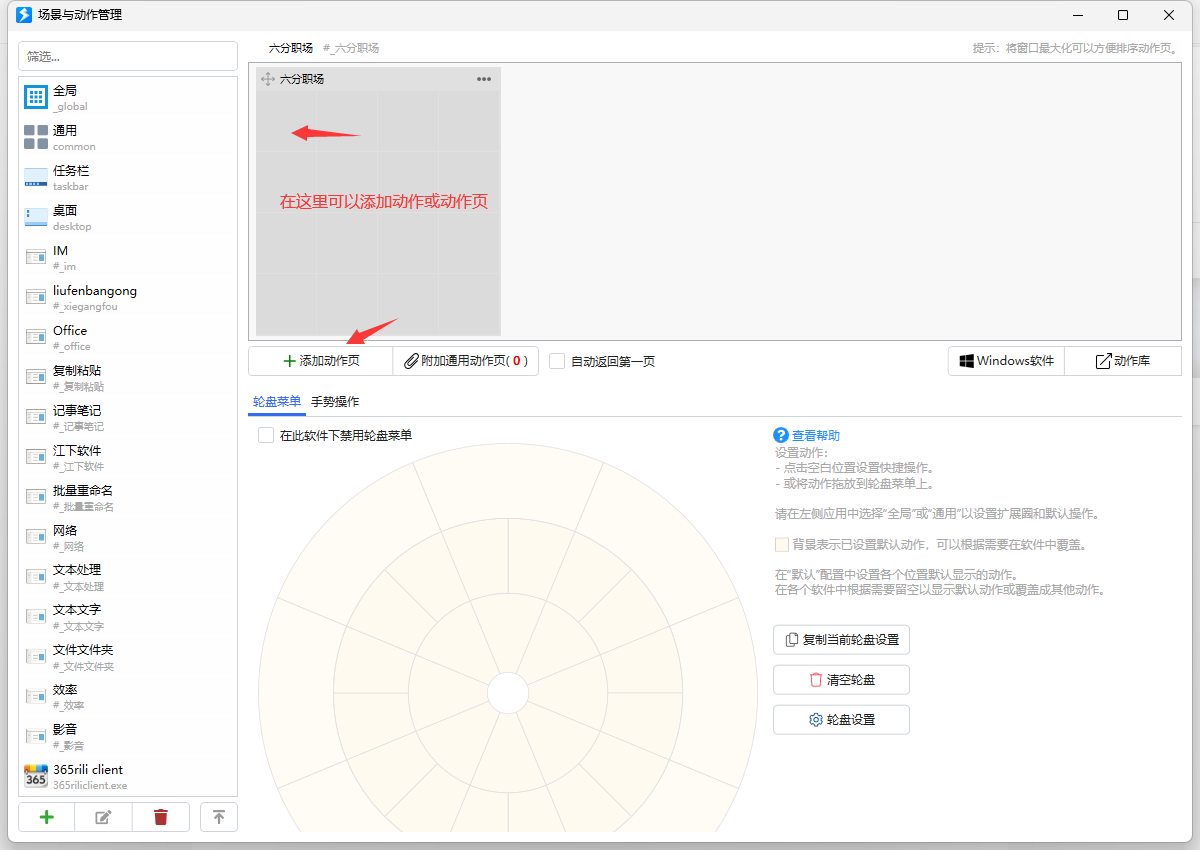
Task: Open the 任务栏 taskbar scene icon
Action: (36, 177)
